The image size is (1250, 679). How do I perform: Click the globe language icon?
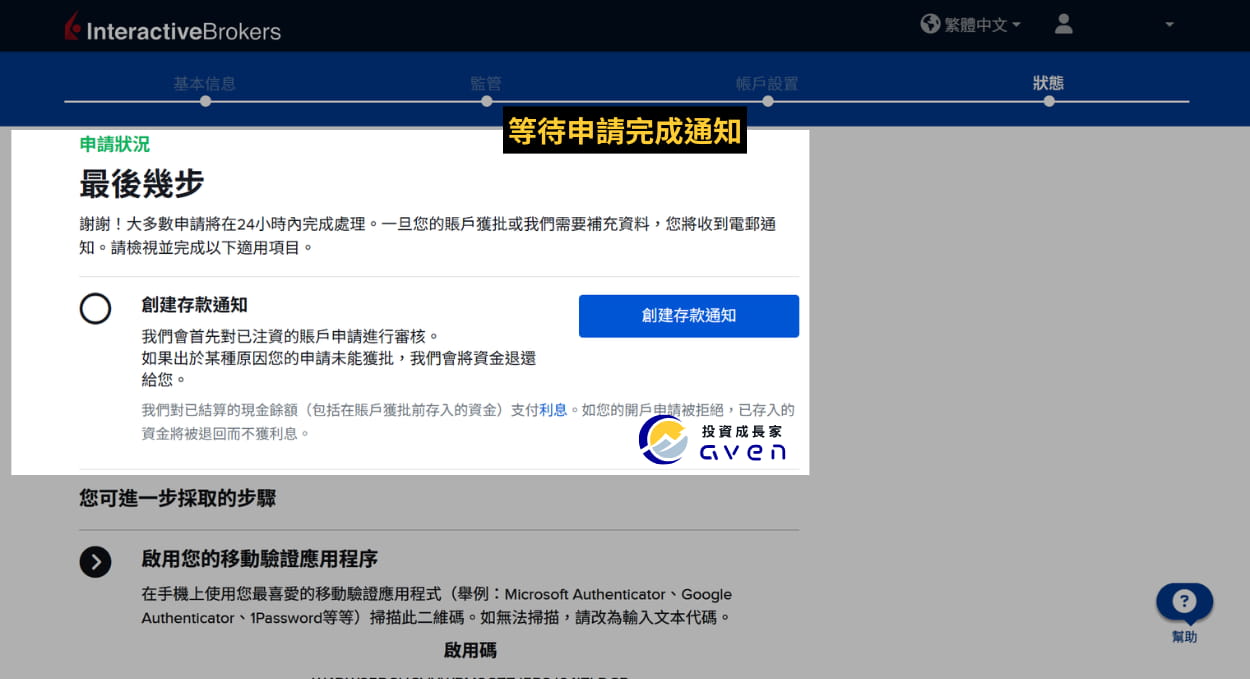930,24
